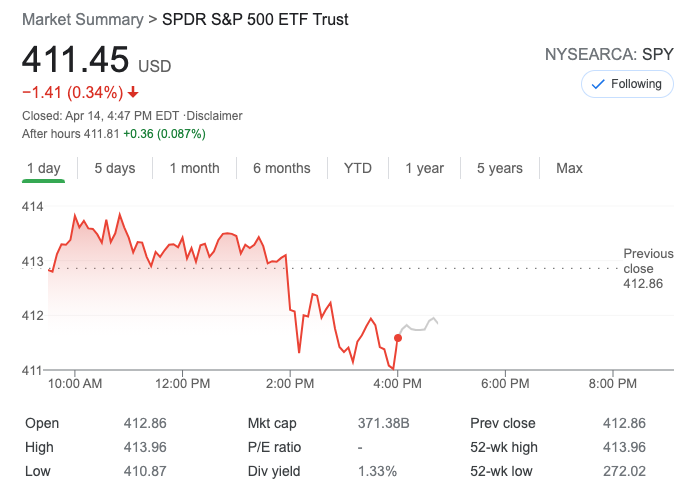Open the 1 year chart view
This screenshot has width=697, height=495.
coord(424,168)
